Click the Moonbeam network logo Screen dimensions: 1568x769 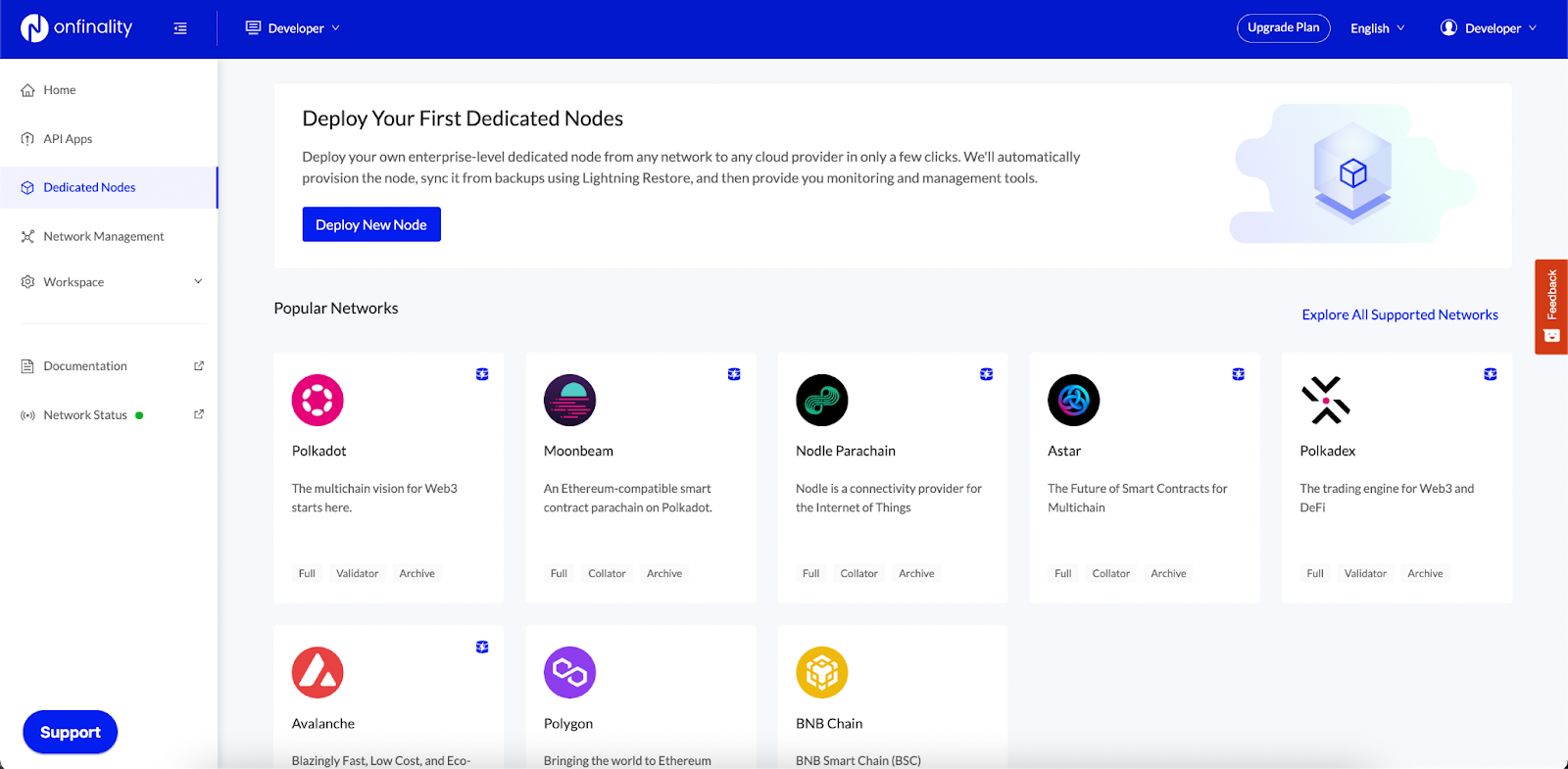[x=569, y=401]
